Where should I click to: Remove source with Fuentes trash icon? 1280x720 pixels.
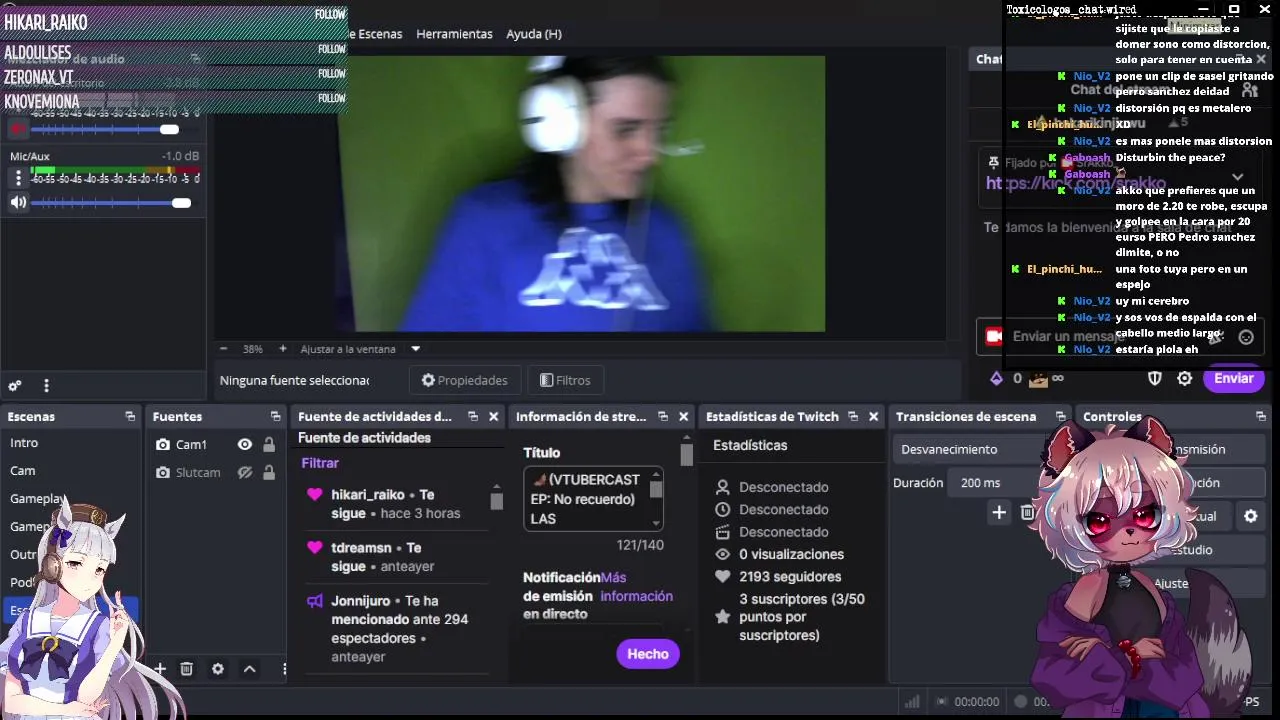(186, 669)
